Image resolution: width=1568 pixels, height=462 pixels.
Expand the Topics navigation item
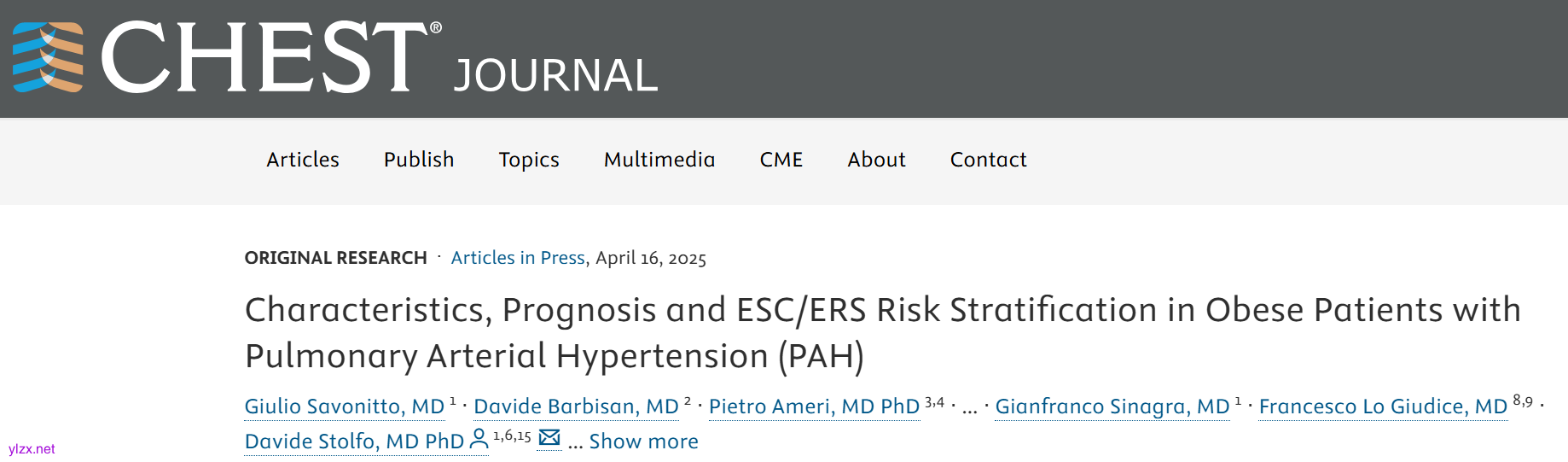[x=529, y=160]
